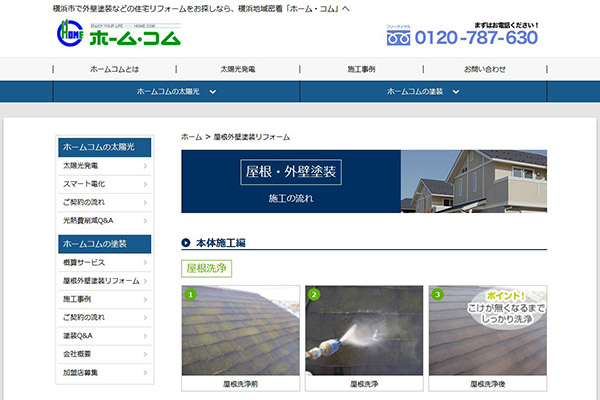
Task: Open the 屋根洗浄前 roof photo
Action: tap(241, 330)
